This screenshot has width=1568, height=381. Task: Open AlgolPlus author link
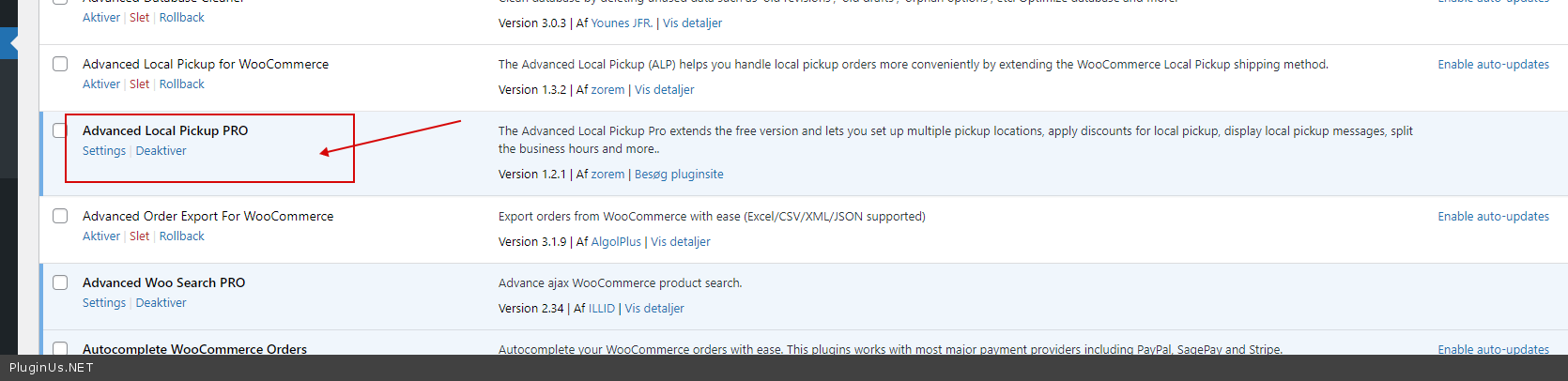(x=615, y=242)
